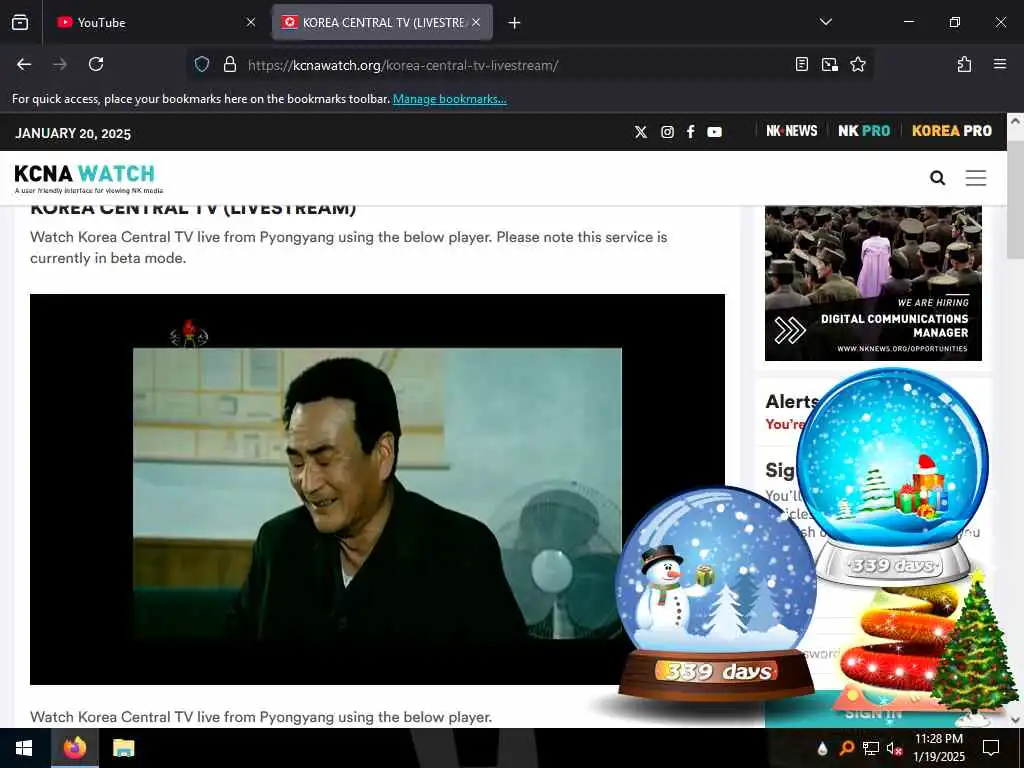Click the muted volume tray icon

click(894, 748)
